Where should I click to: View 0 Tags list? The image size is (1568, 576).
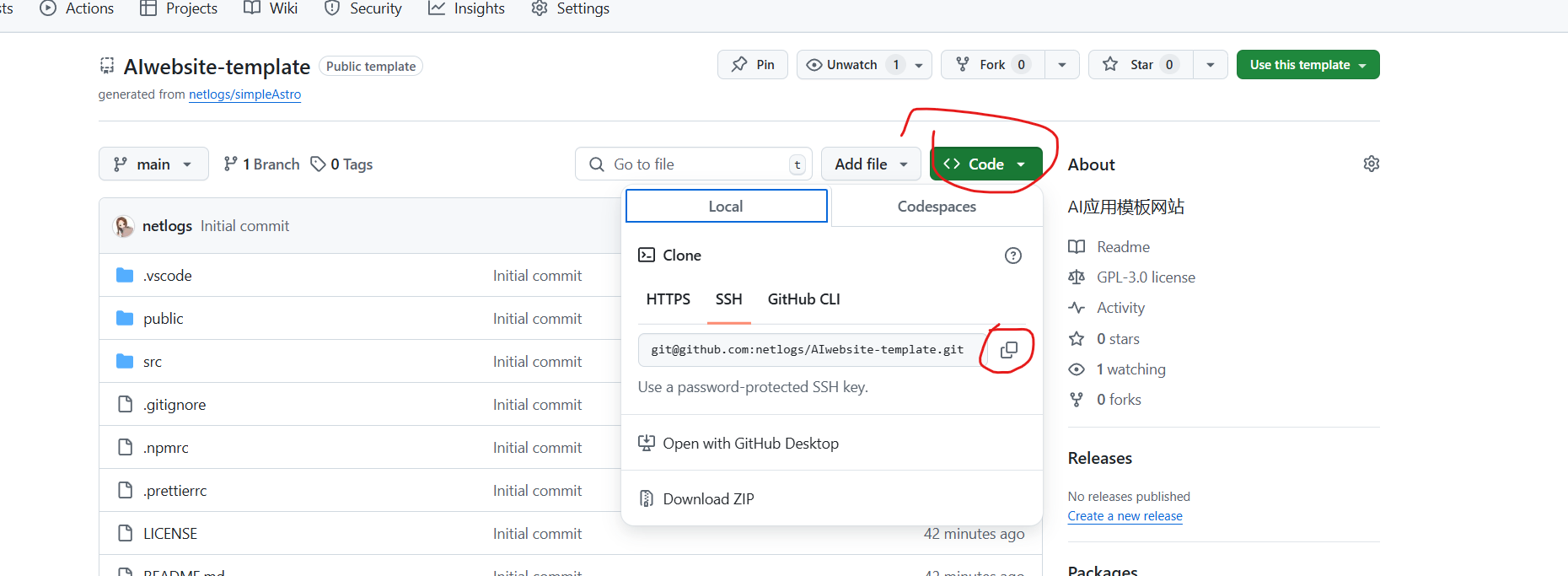pyautogui.click(x=341, y=164)
